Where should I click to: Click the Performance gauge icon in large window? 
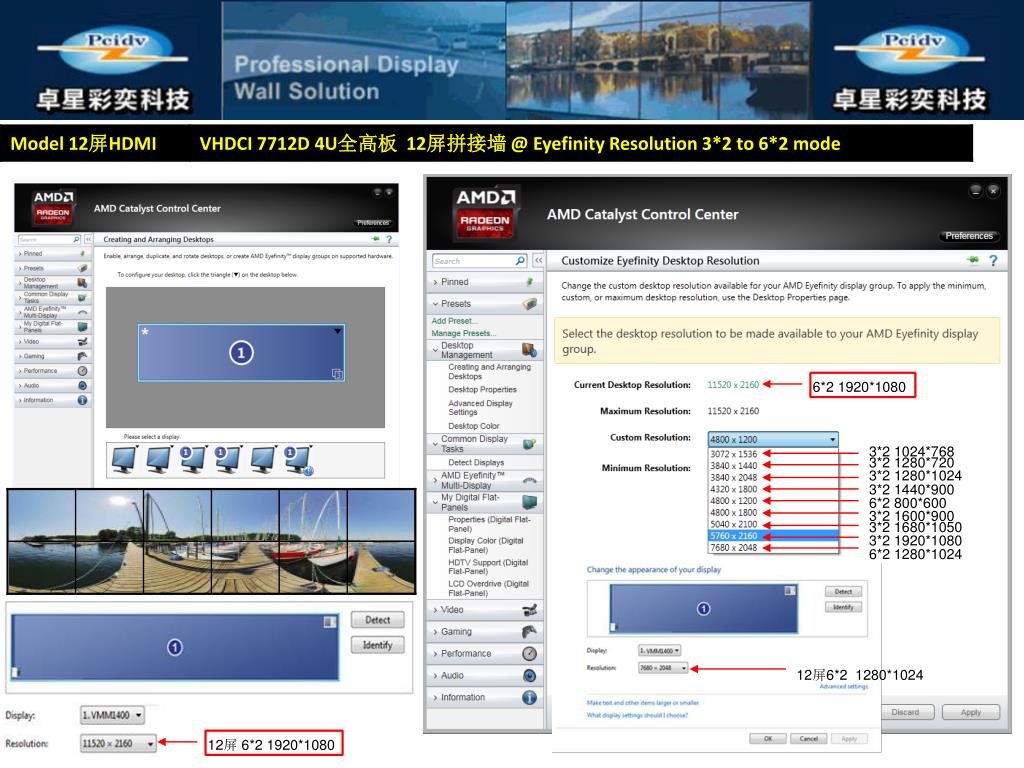pyautogui.click(x=530, y=654)
